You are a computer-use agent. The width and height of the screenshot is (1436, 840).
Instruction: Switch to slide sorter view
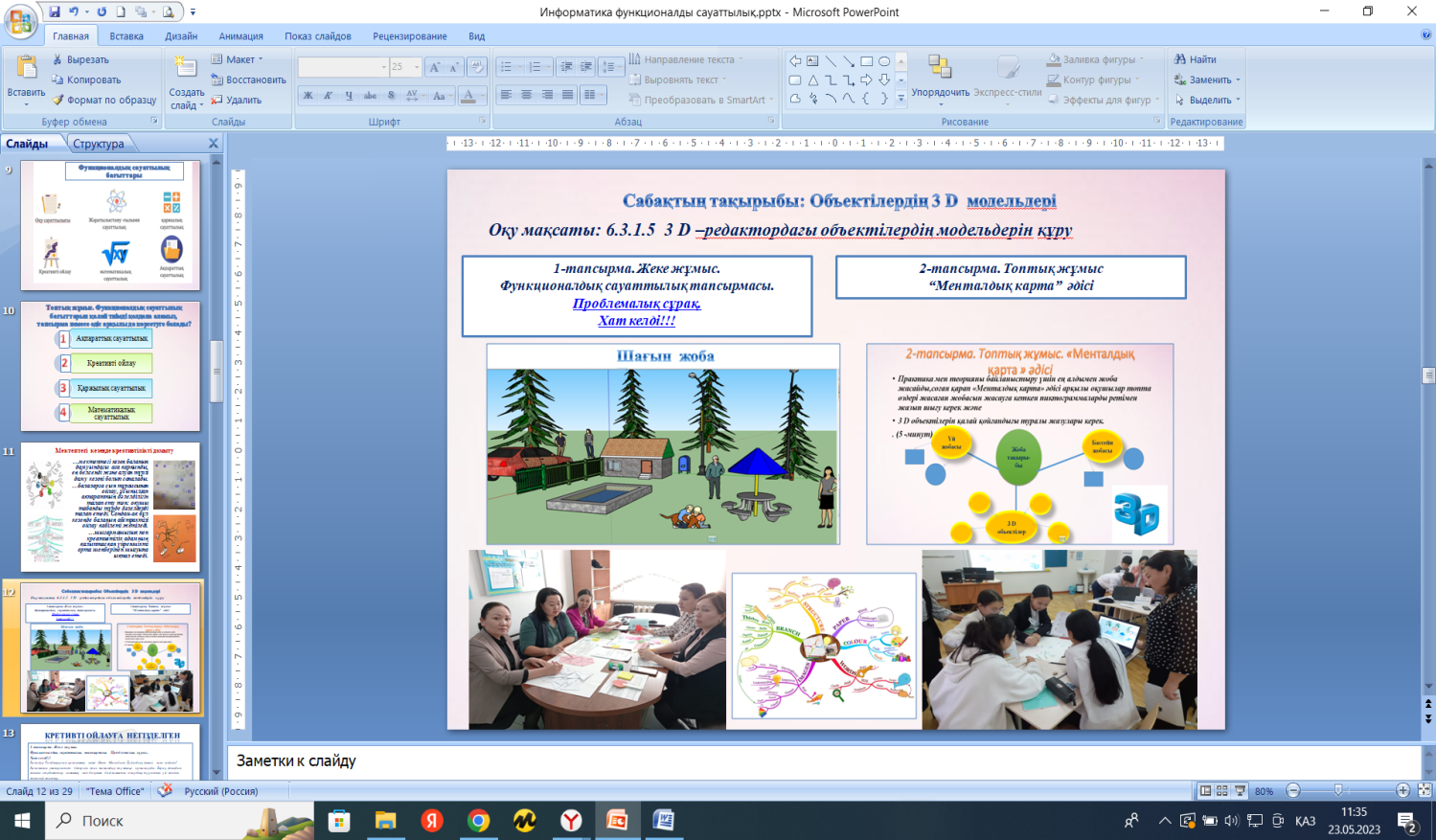point(1221,791)
